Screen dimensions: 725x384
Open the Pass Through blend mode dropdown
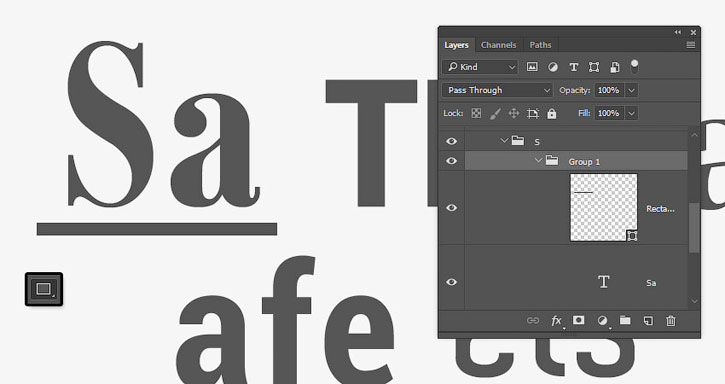click(x=498, y=90)
